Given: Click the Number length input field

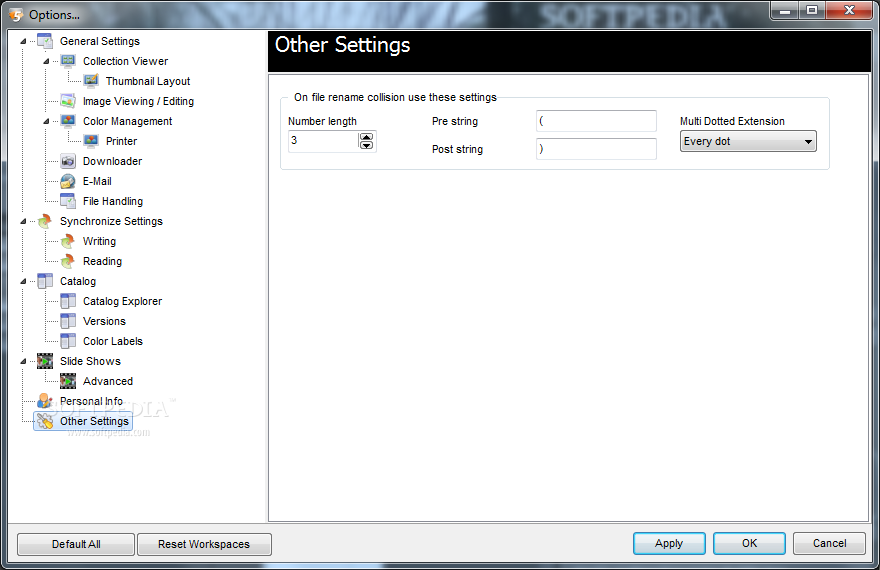Looking at the screenshot, I should [323, 141].
